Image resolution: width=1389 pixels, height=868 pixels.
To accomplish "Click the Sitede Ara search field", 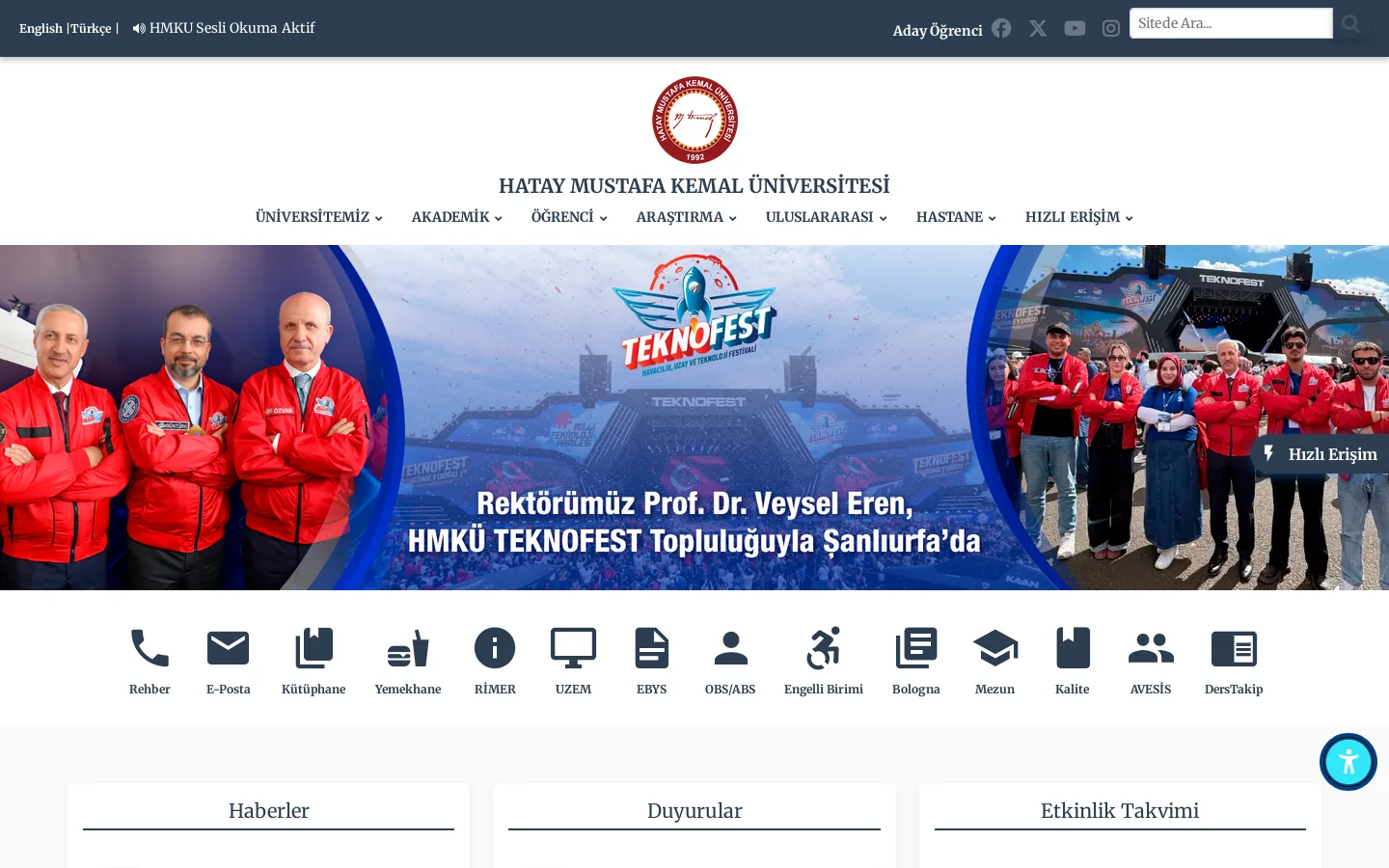I will coord(1231,23).
